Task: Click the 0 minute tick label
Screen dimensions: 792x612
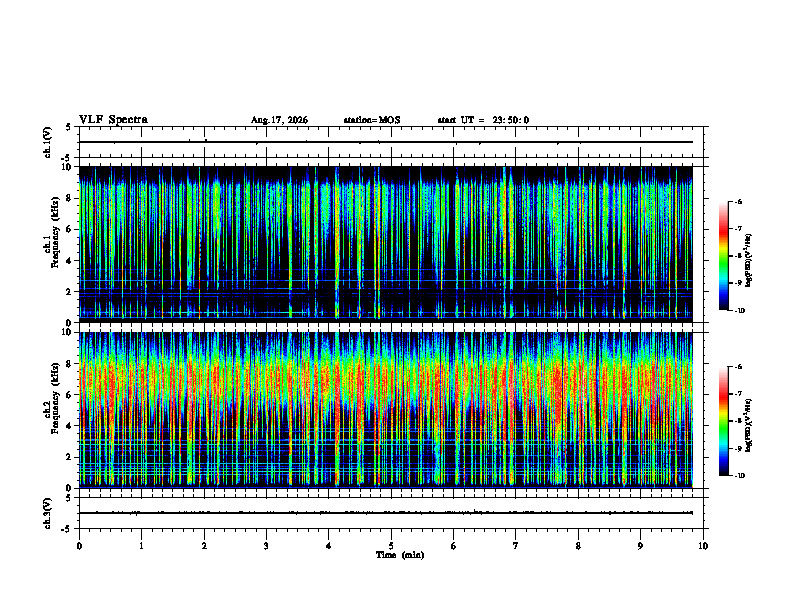Action: click(79, 546)
